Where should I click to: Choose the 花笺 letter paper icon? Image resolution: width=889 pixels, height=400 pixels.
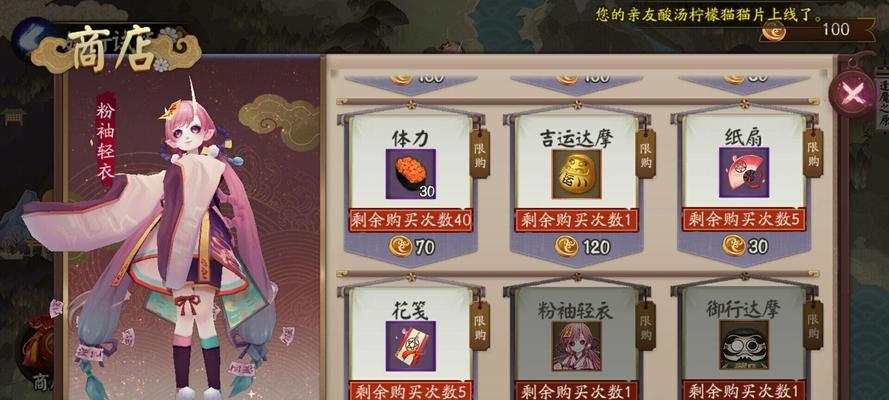410,346
